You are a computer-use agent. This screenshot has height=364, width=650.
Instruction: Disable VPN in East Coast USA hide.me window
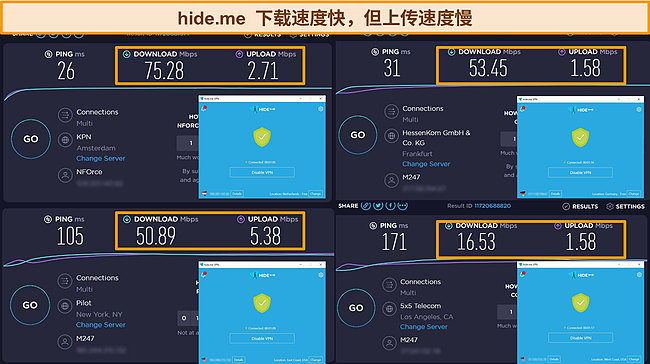tap(262, 338)
